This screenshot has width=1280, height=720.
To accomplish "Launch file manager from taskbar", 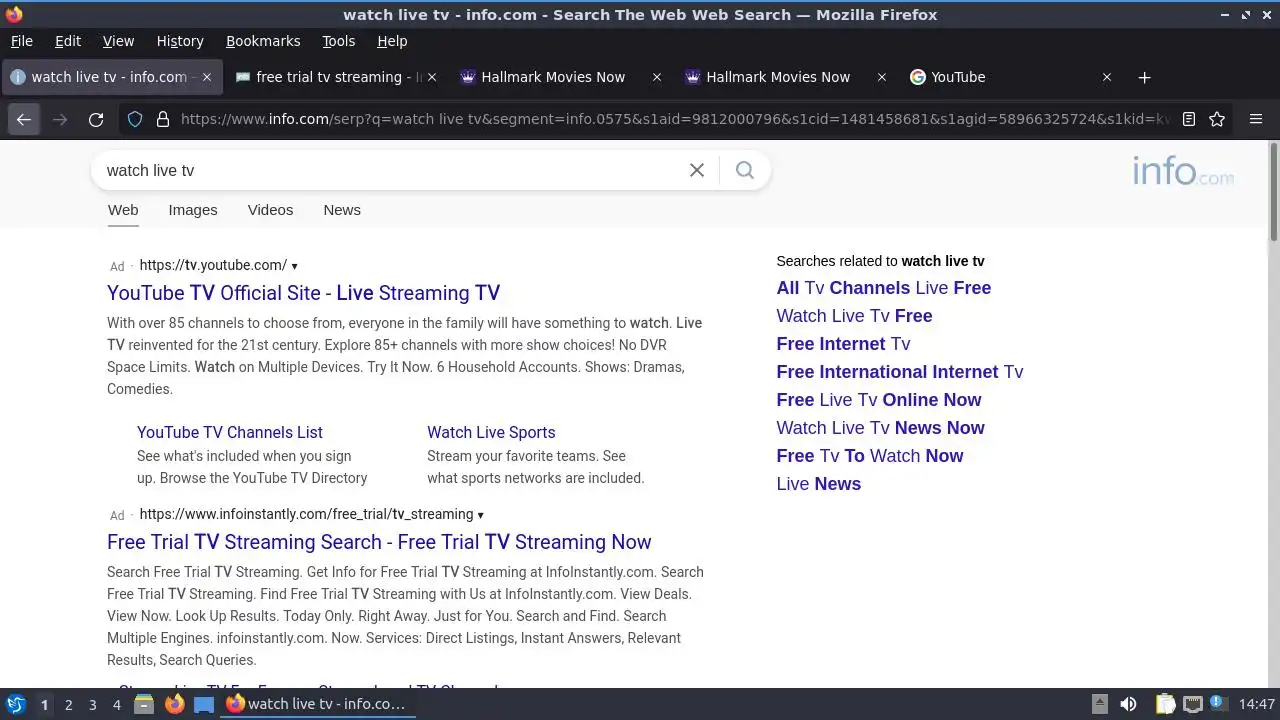I will click(x=143, y=704).
